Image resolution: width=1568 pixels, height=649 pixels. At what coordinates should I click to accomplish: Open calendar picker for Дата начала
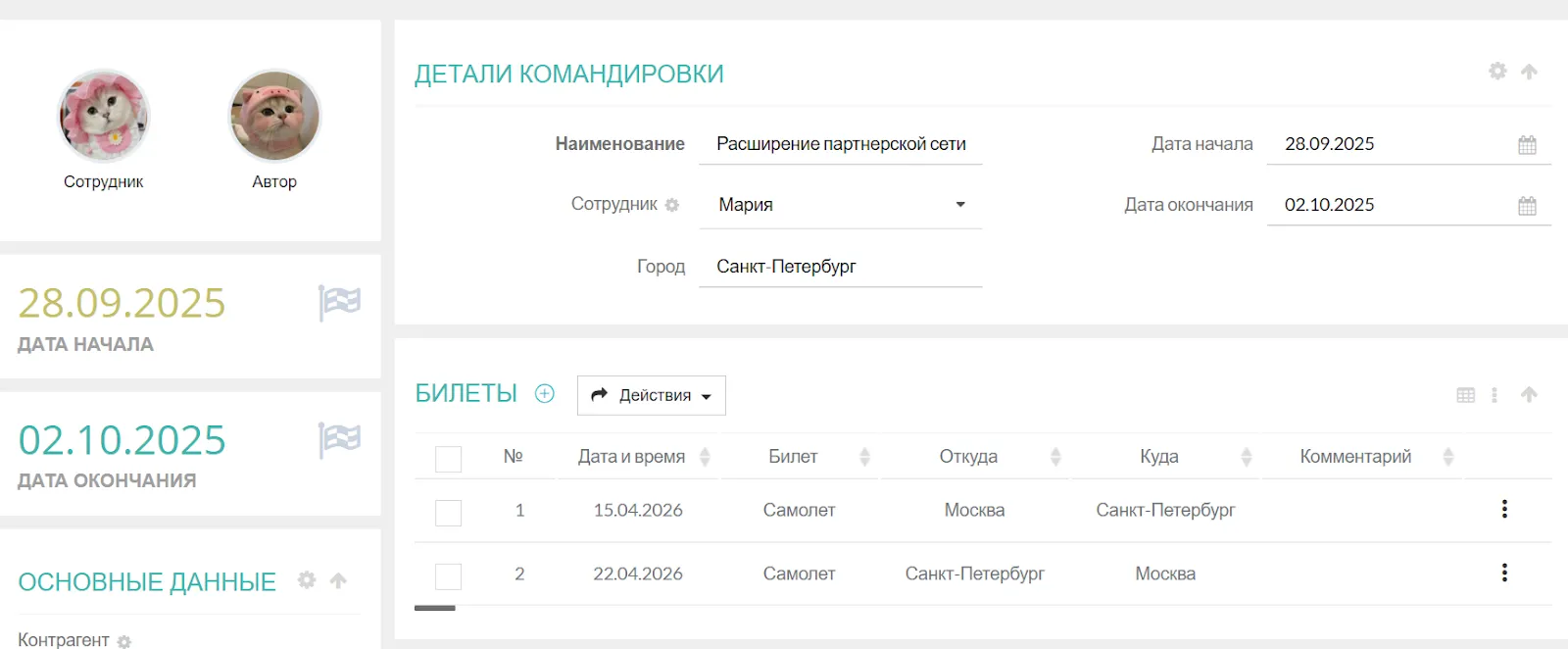click(x=1527, y=145)
